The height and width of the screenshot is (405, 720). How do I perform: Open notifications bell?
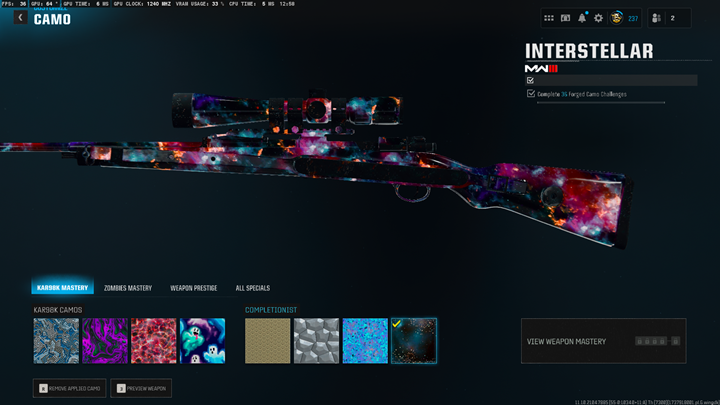click(582, 18)
